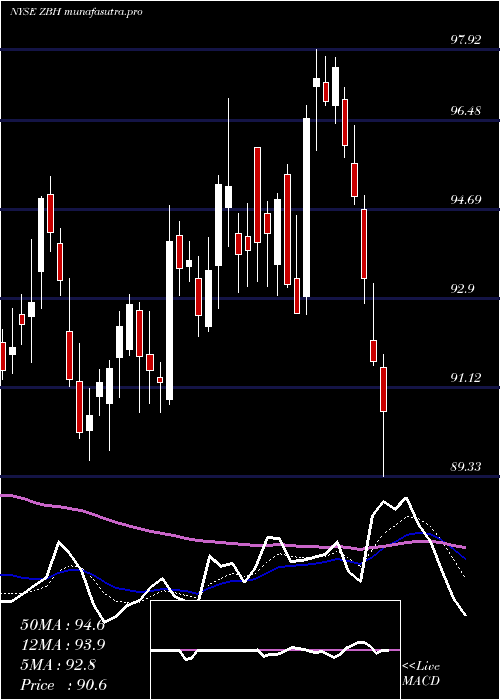Click the 96.48 price level label
Image resolution: width=500 pixels, height=700 pixels.
[x=466, y=110]
